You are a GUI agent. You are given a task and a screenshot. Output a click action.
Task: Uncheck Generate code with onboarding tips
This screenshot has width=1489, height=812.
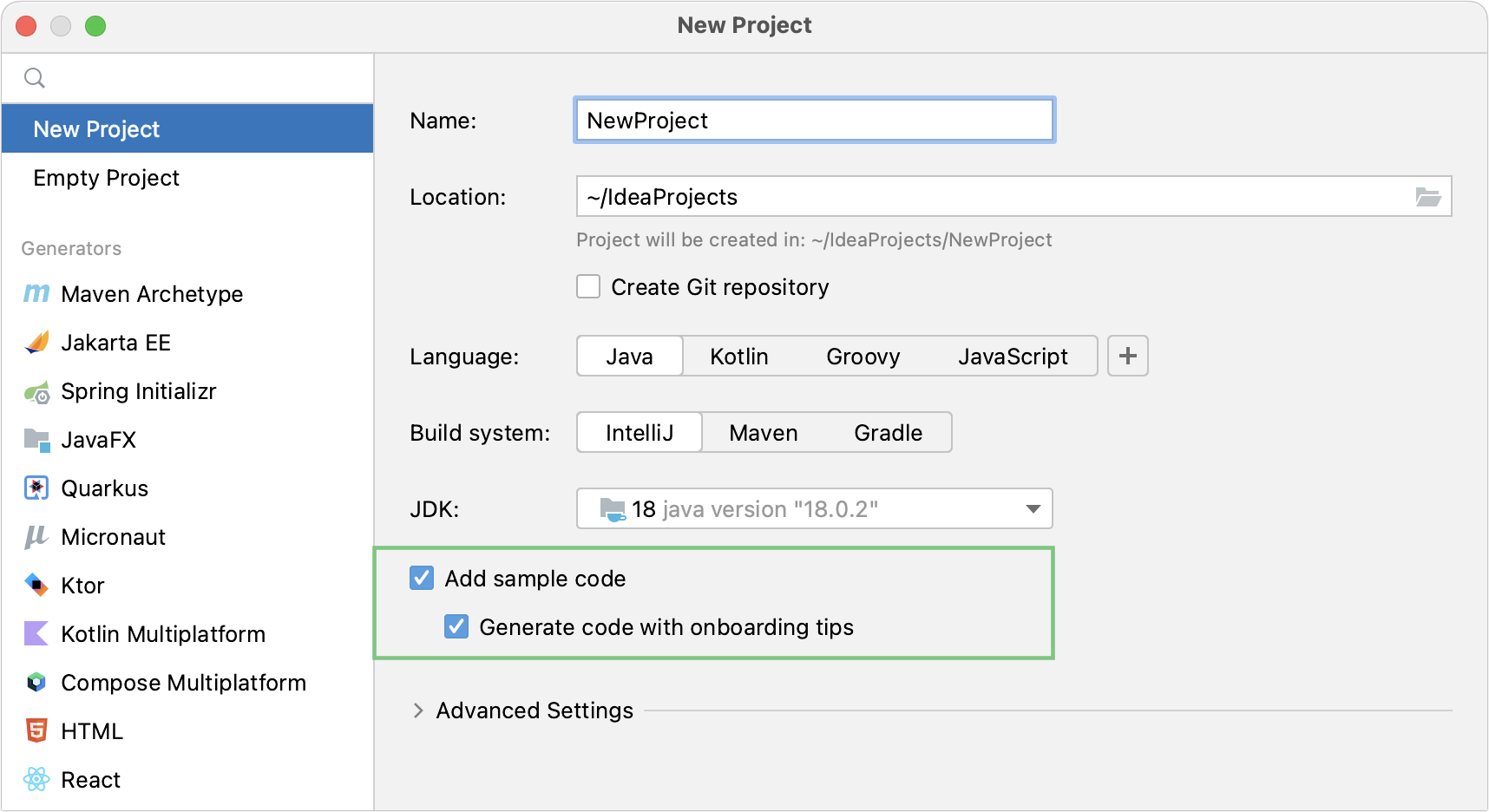[456, 626]
